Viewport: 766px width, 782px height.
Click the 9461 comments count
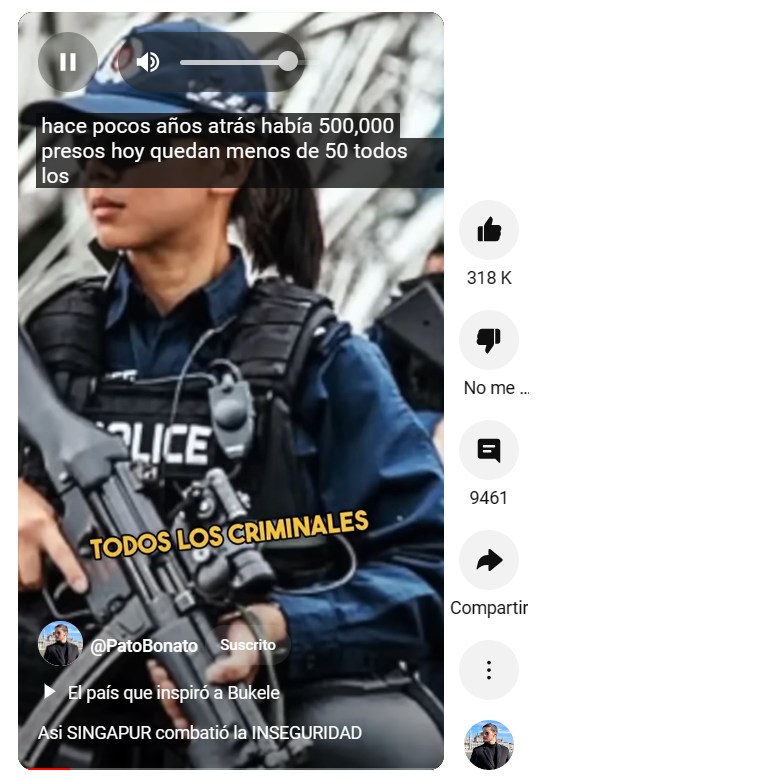tap(489, 498)
